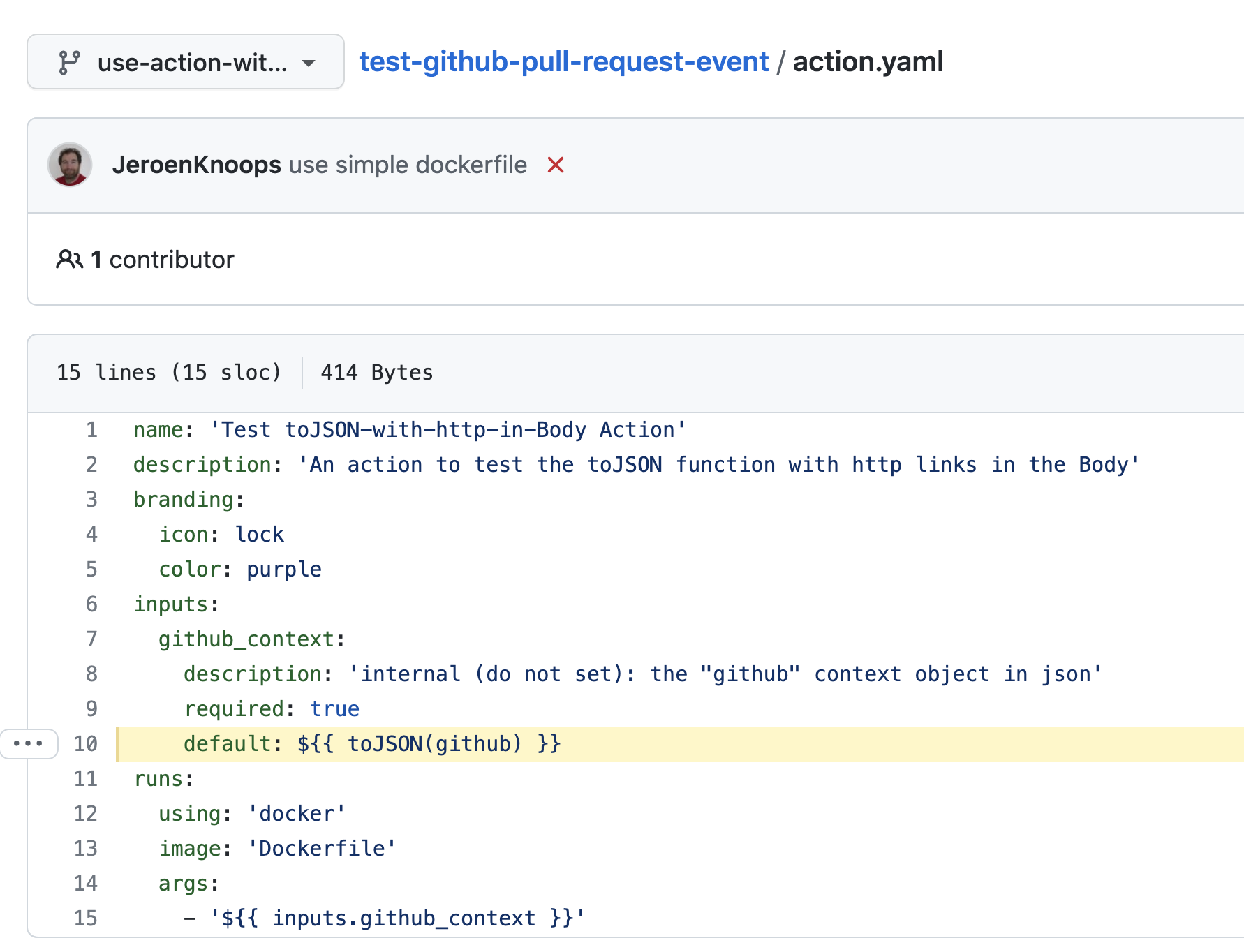Image resolution: width=1244 pixels, height=952 pixels.
Task: Click the action.yaml filename in breadcrumb
Action: (868, 61)
